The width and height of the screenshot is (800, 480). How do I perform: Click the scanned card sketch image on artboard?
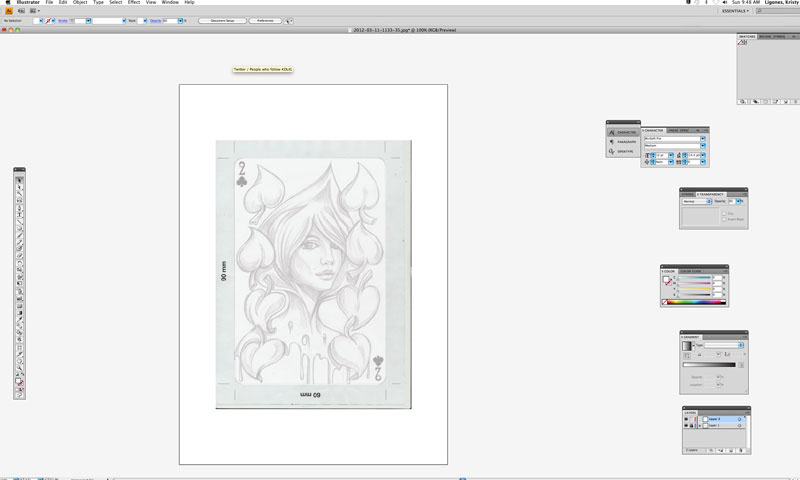pyautogui.click(x=313, y=274)
